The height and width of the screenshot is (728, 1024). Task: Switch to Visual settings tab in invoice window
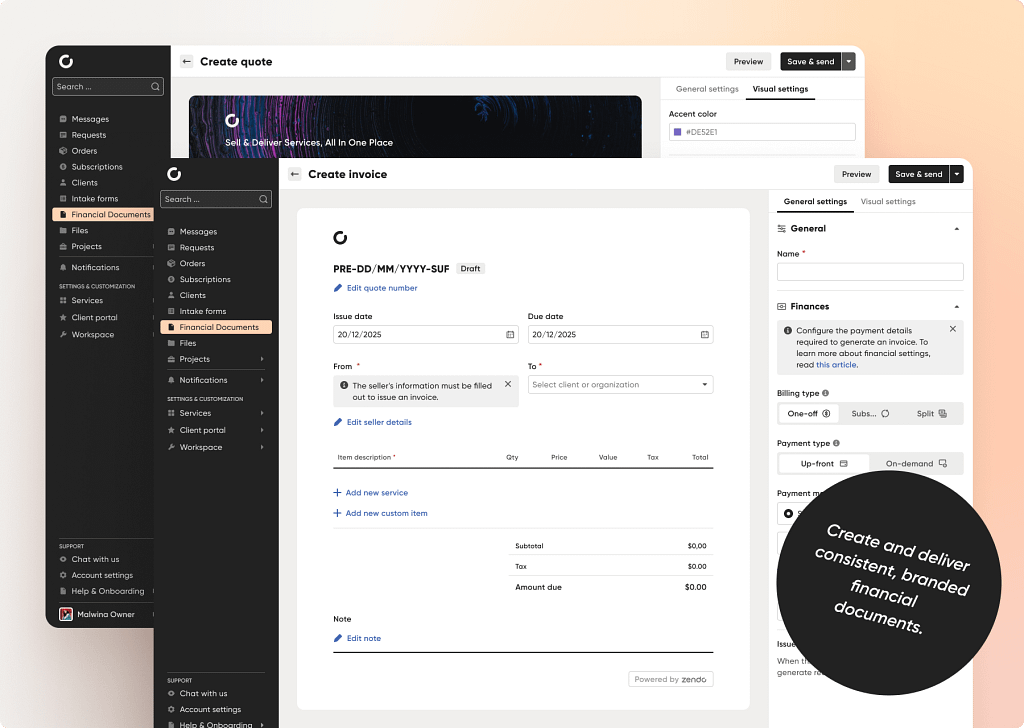click(888, 202)
